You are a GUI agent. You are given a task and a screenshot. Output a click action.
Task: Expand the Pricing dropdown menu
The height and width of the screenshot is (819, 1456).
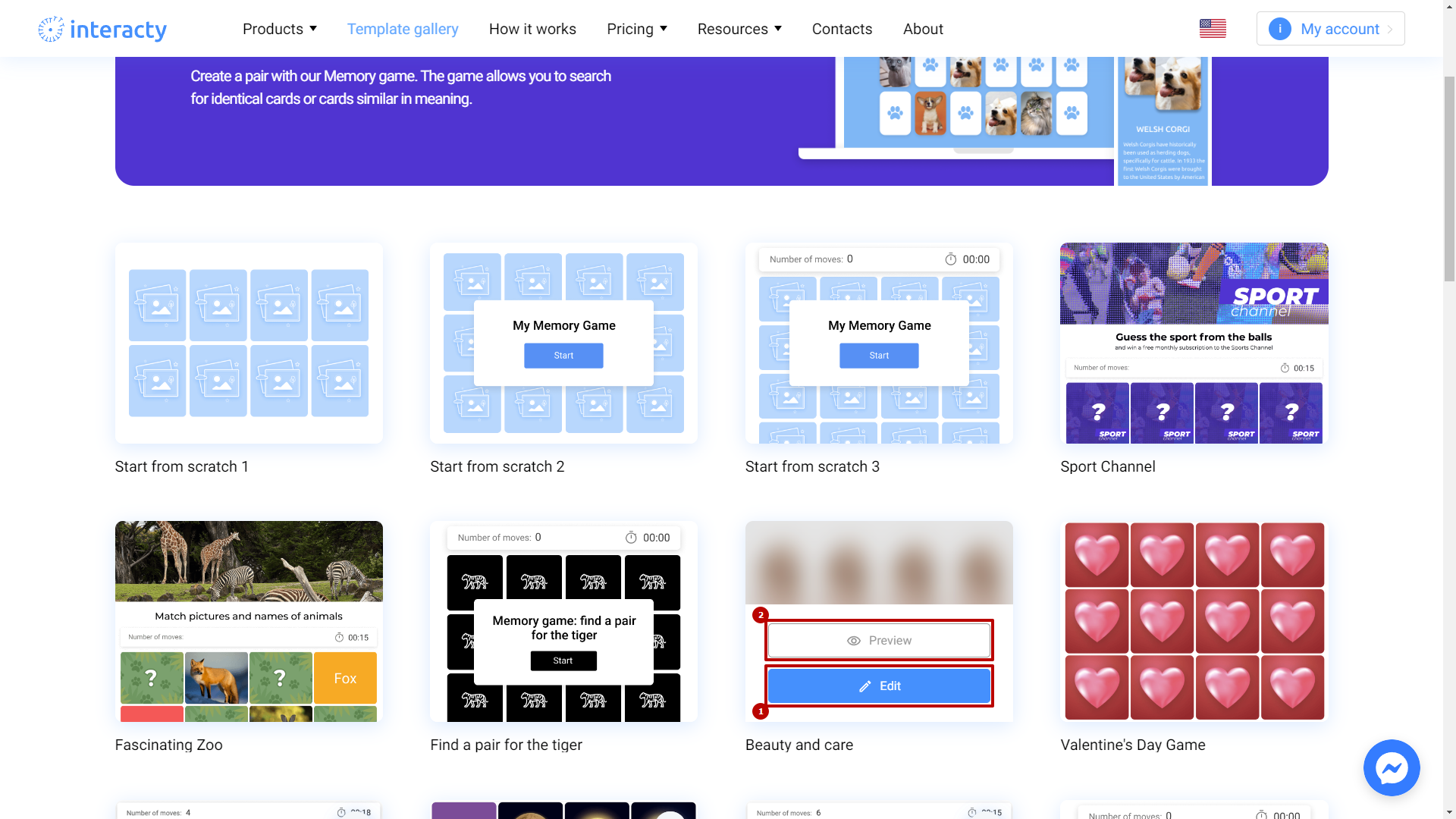pos(638,28)
